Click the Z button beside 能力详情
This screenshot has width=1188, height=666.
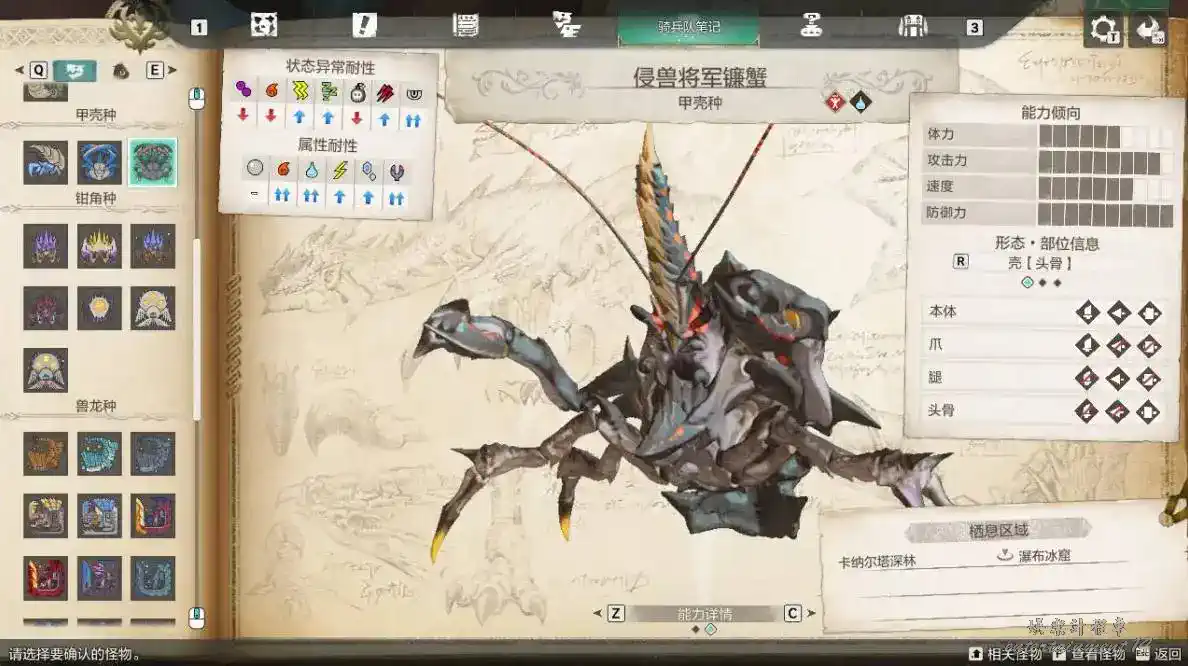[x=616, y=613]
